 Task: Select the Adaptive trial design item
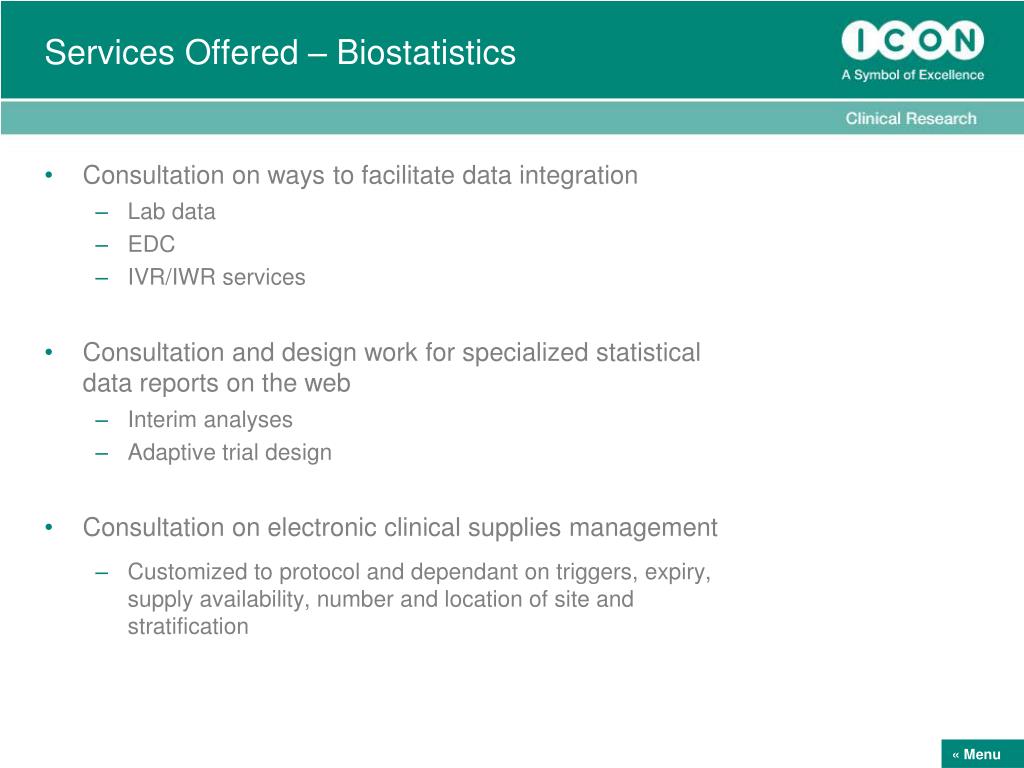(x=229, y=453)
